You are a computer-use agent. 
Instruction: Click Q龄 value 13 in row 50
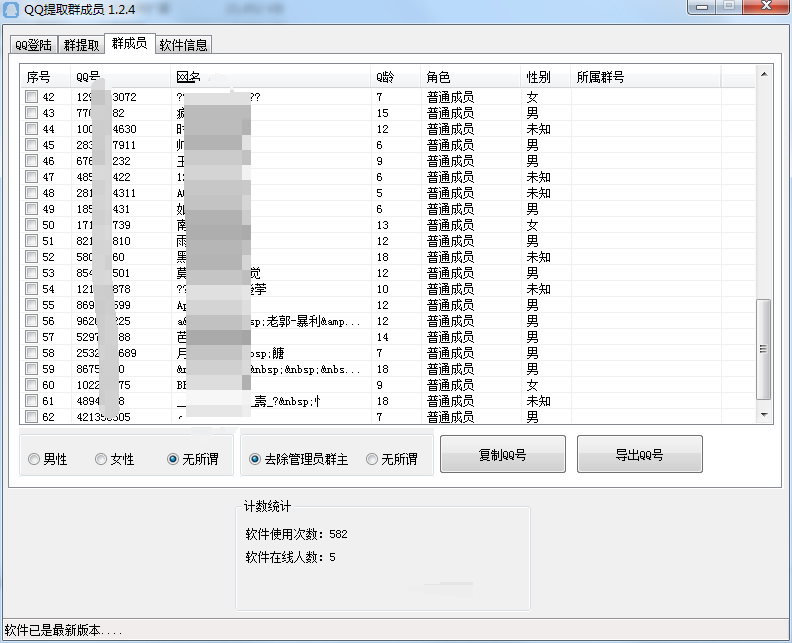(x=382, y=225)
